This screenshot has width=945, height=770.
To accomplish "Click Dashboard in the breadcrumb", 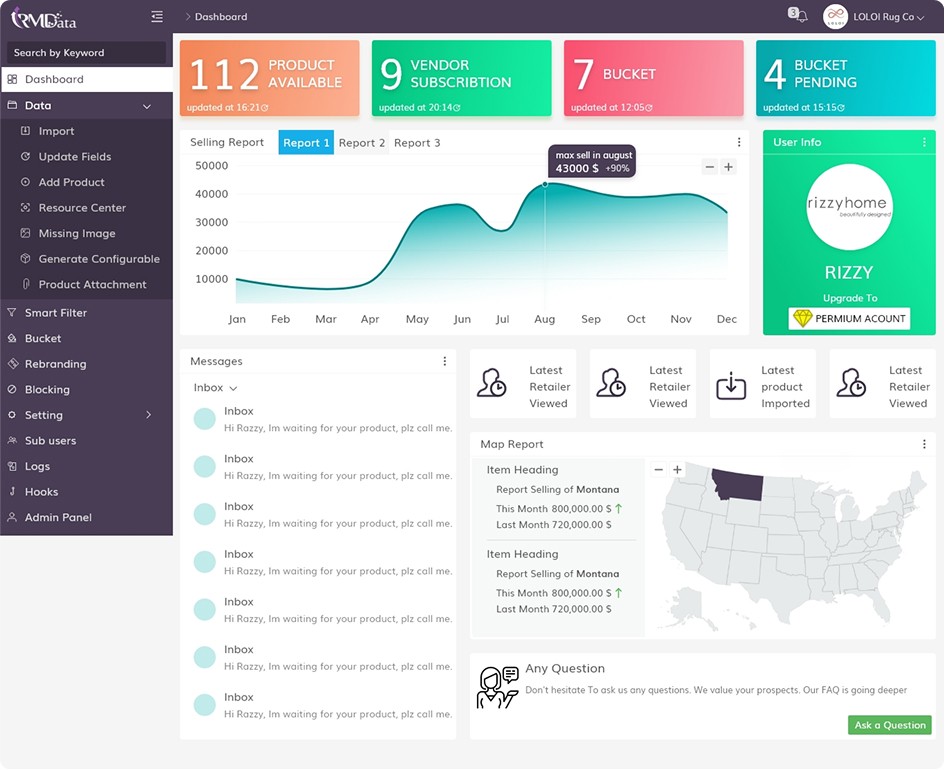I will click(x=221, y=16).
